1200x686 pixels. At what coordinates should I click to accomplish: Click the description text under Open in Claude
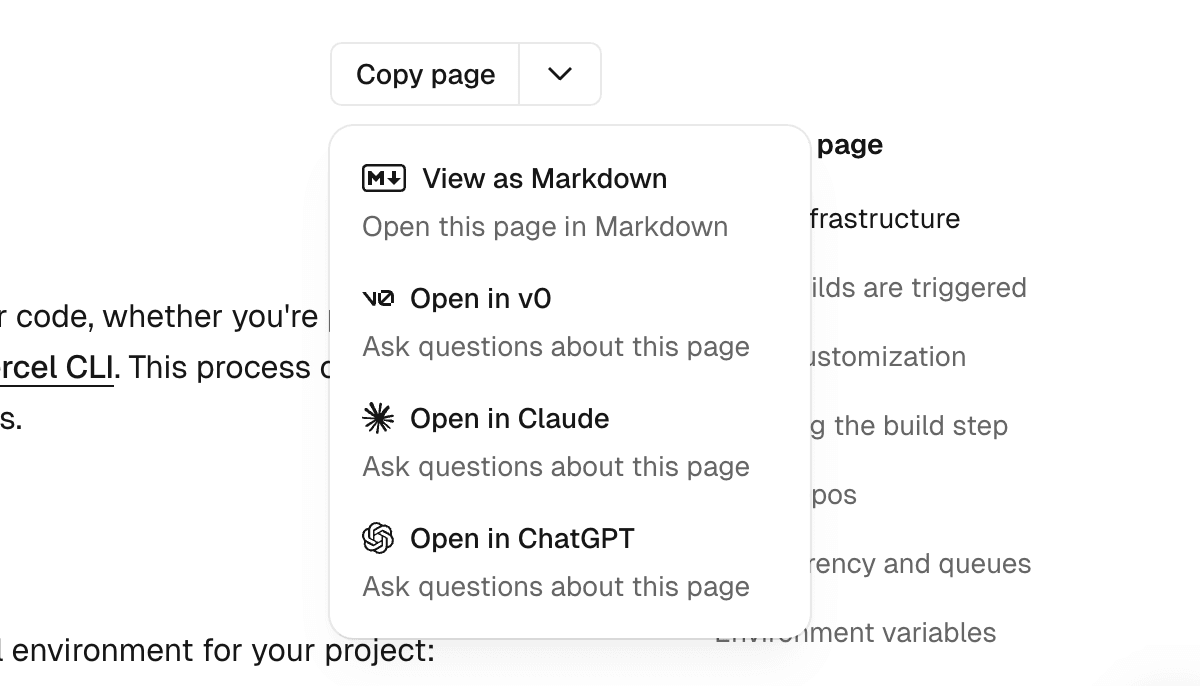pyautogui.click(x=556, y=467)
